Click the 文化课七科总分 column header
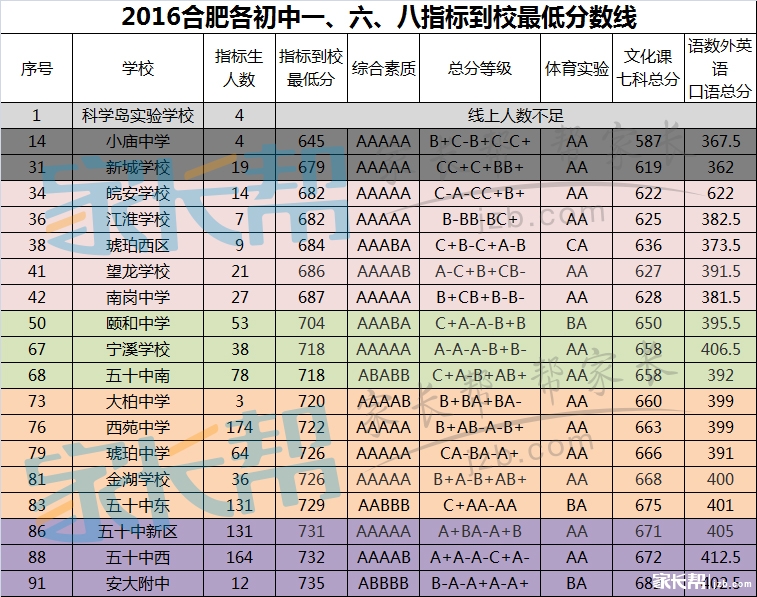 point(648,69)
